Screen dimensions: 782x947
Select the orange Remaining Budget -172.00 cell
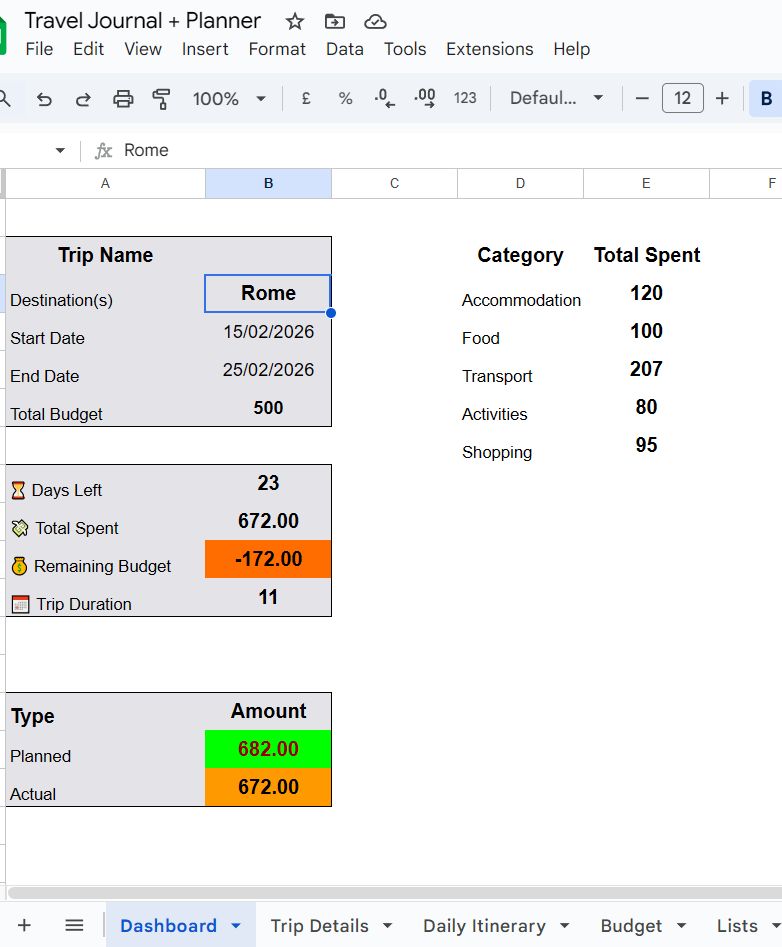[268, 559]
